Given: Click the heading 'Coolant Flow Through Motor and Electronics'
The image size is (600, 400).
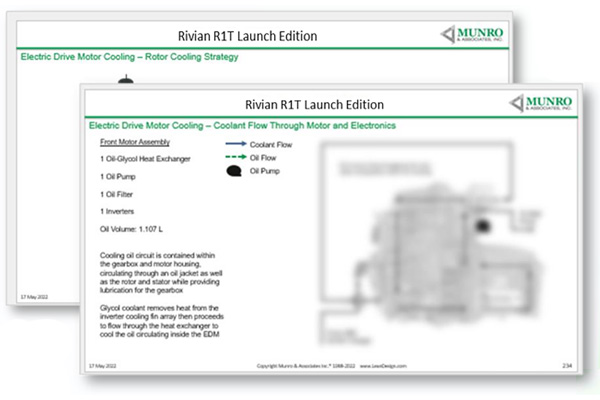Looking at the screenshot, I should coord(304,126).
